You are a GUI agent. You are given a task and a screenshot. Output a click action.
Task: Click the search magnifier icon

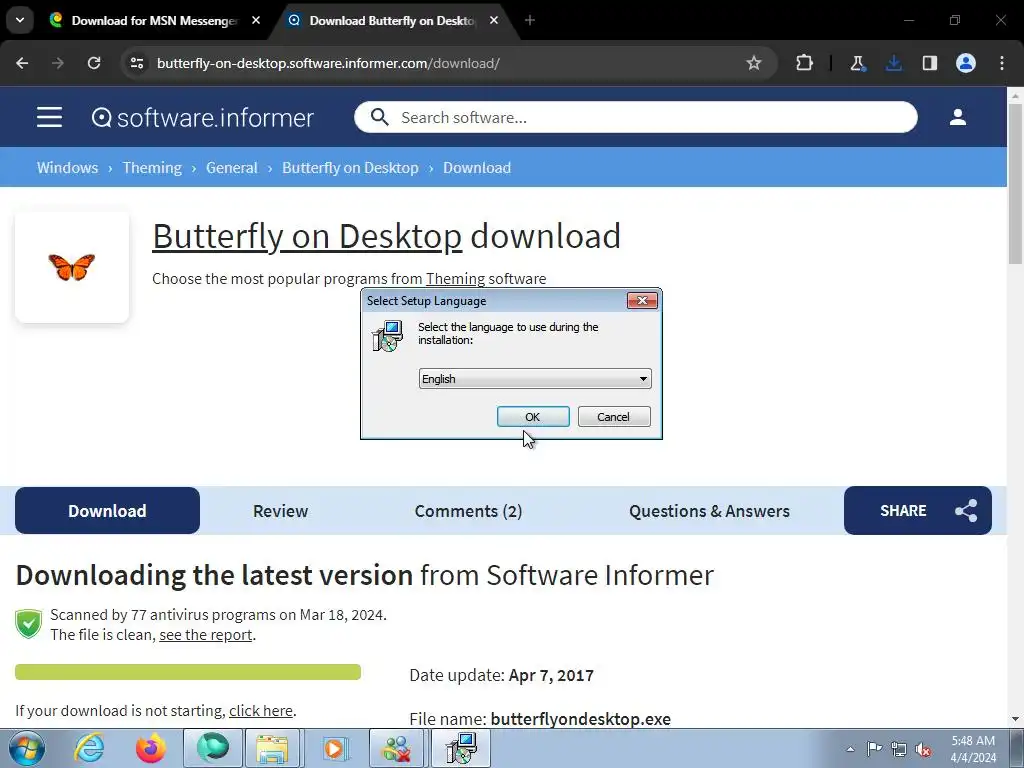coord(379,118)
